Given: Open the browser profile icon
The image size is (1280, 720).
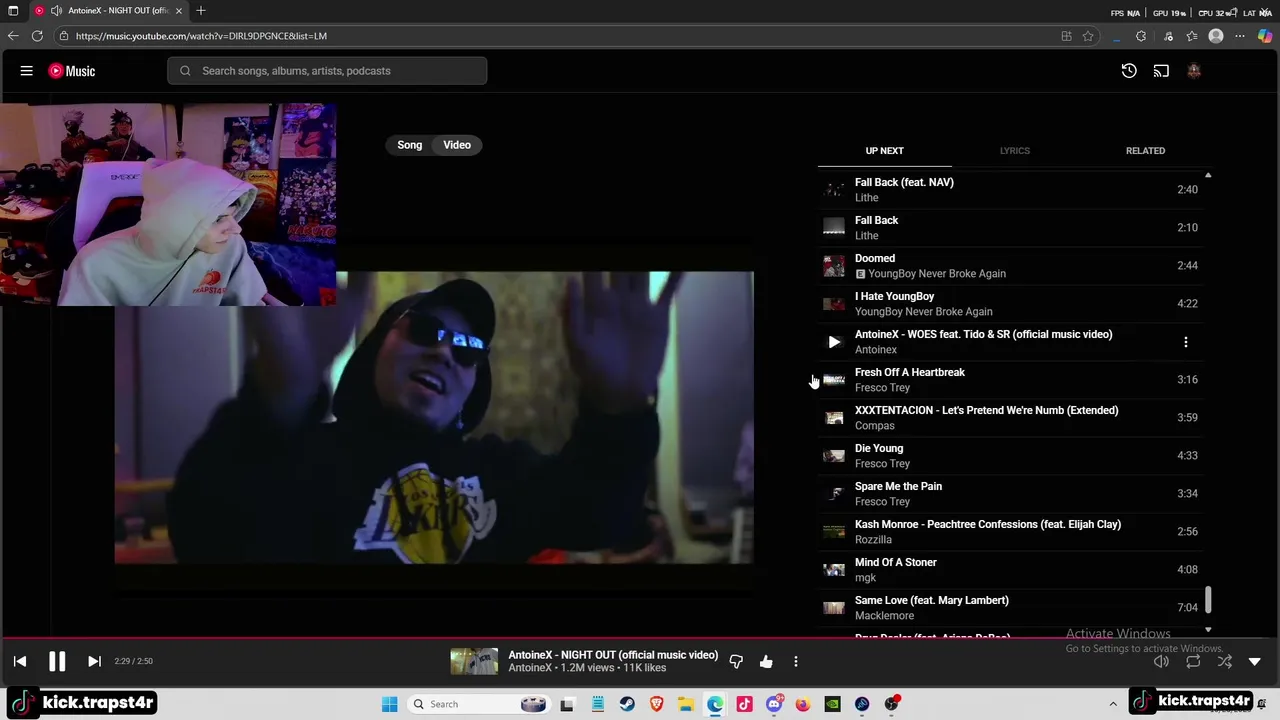Looking at the screenshot, I should (x=1216, y=36).
